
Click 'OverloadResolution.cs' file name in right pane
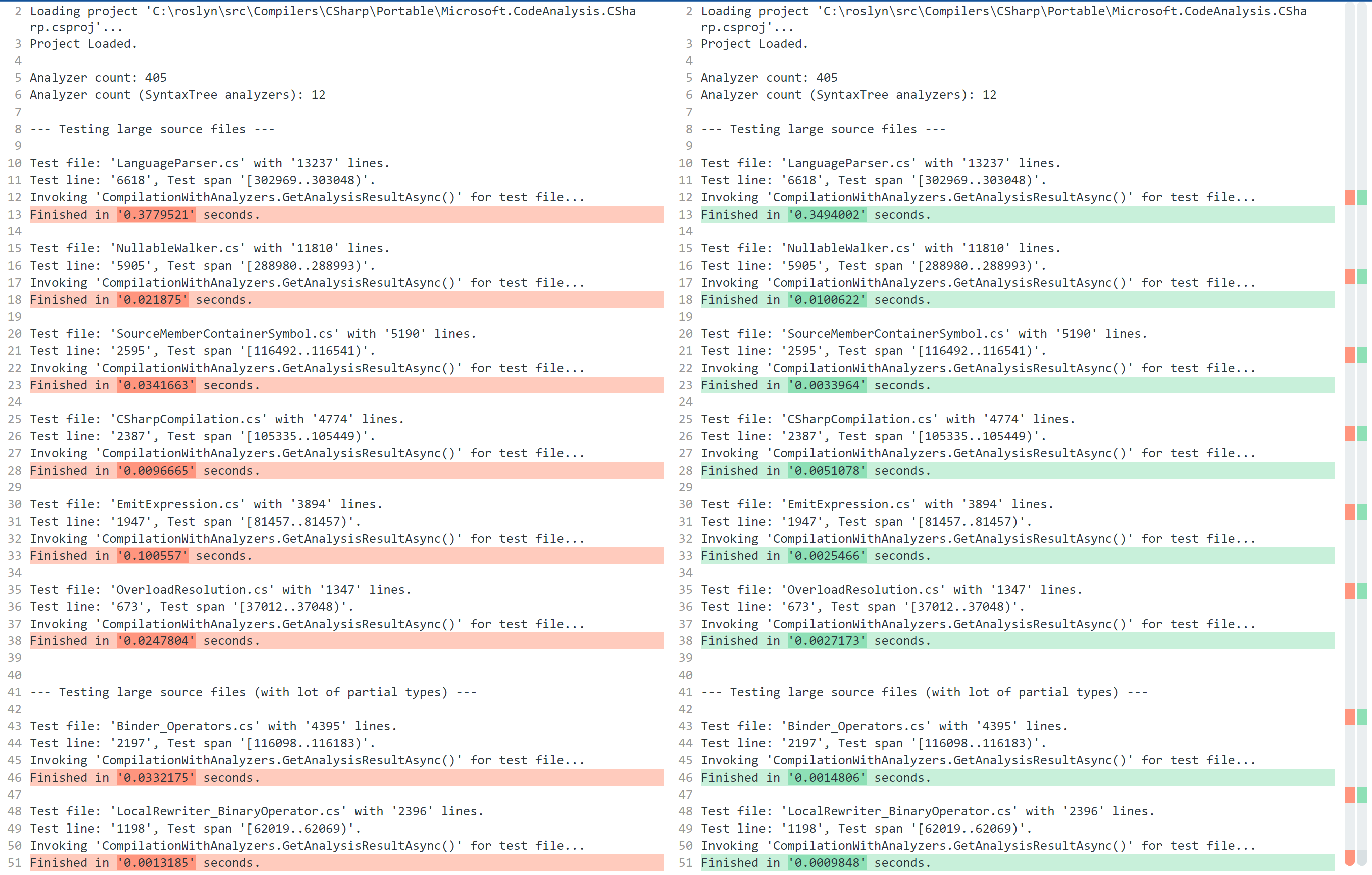(x=862, y=590)
